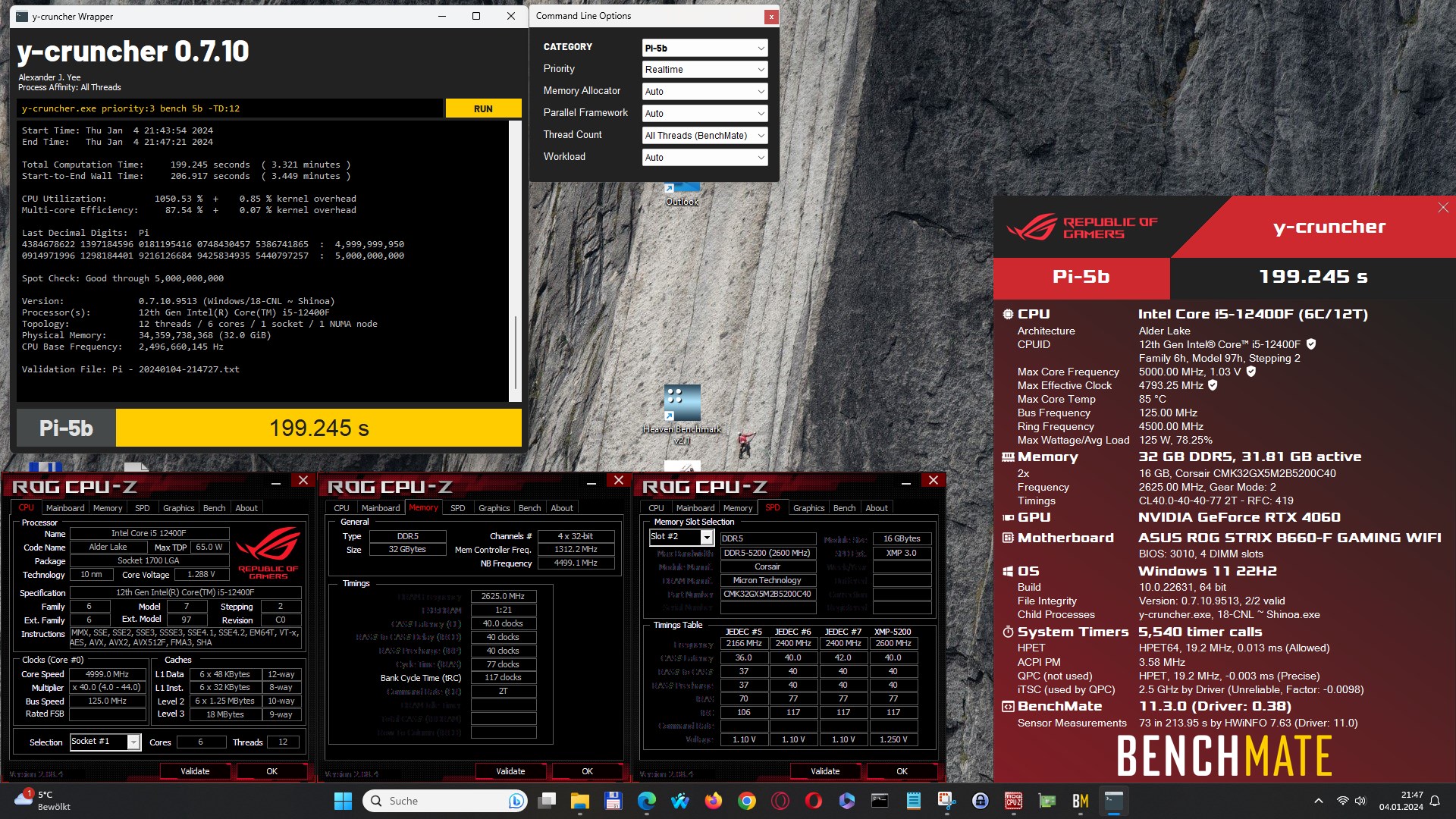Open About tab in second CPU-Z window
This screenshot has width=1456, height=819.
coord(562,508)
